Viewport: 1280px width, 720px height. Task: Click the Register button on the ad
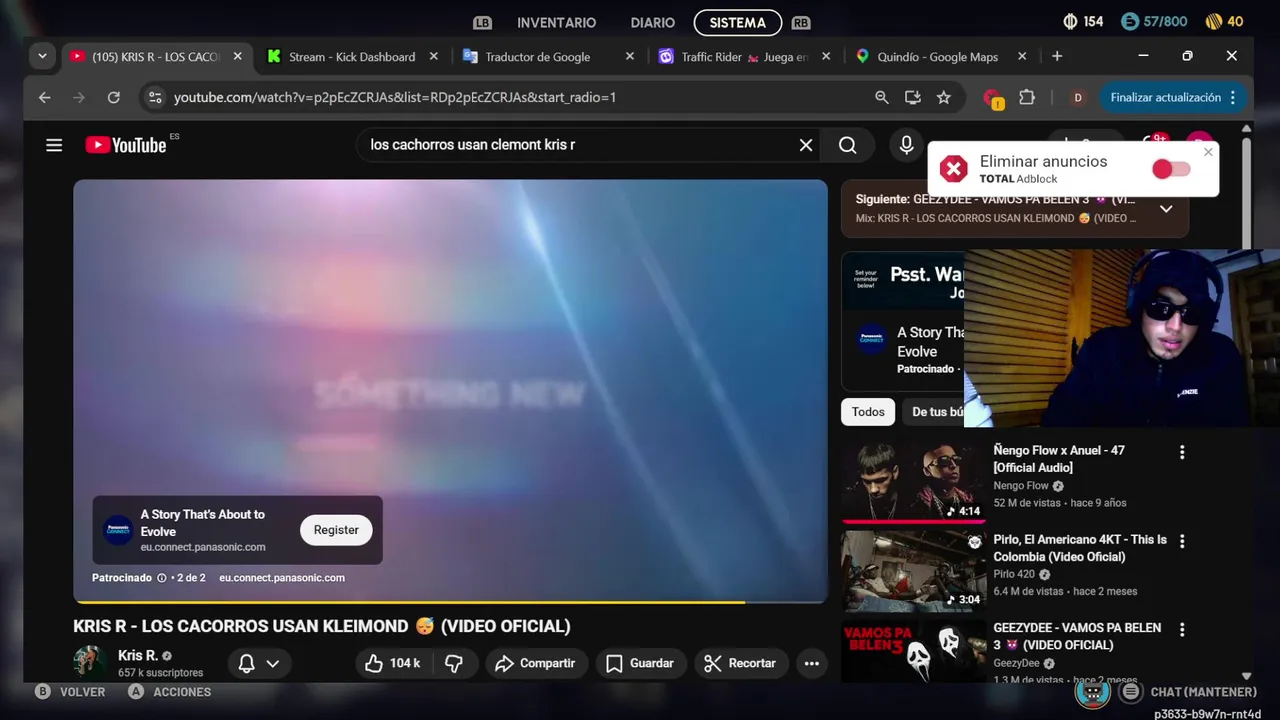pos(336,530)
